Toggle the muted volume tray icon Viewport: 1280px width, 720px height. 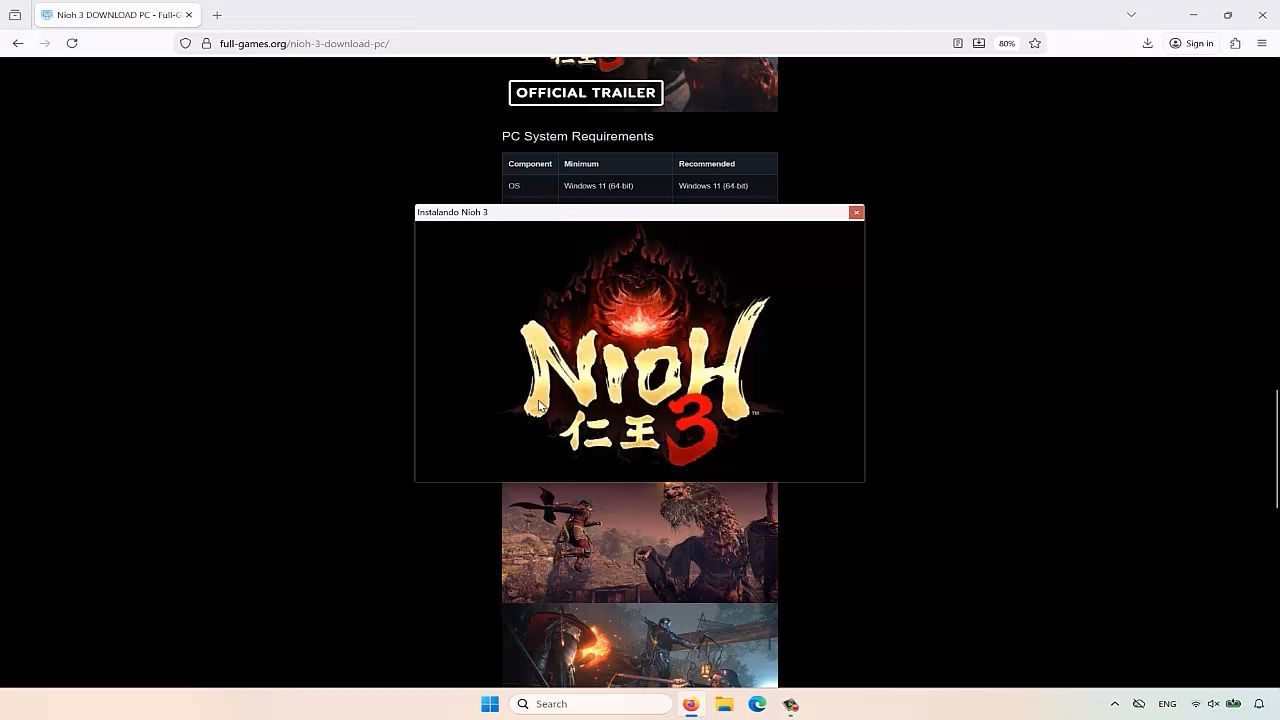(x=1213, y=704)
